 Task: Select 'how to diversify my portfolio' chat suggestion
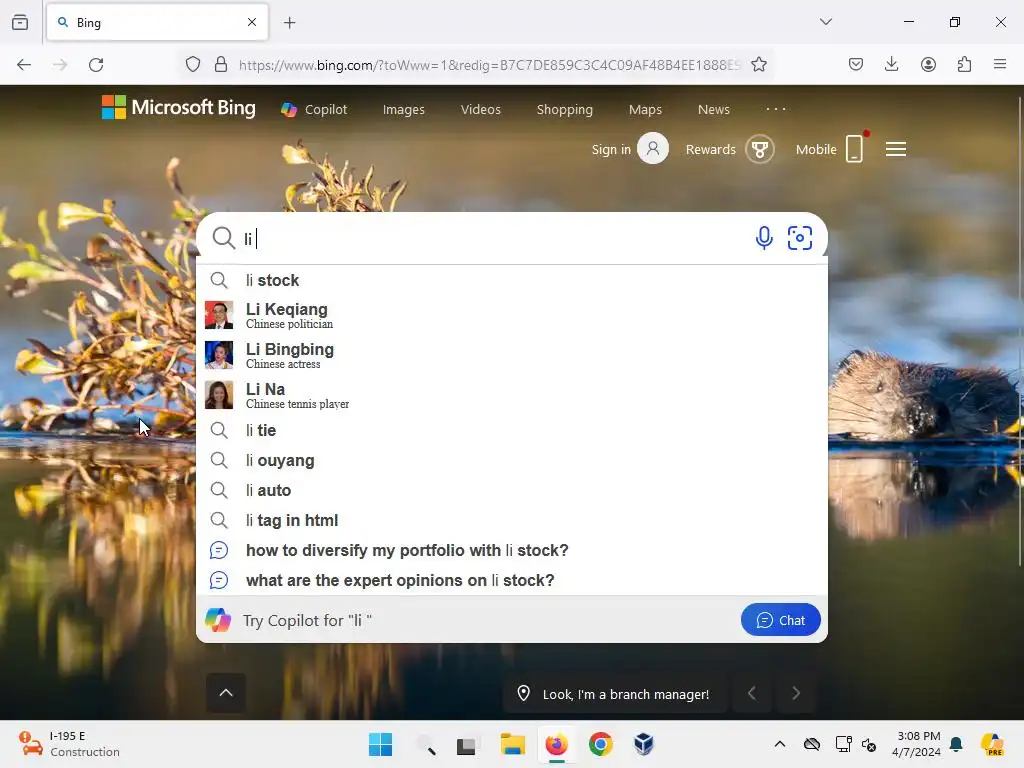click(511, 551)
